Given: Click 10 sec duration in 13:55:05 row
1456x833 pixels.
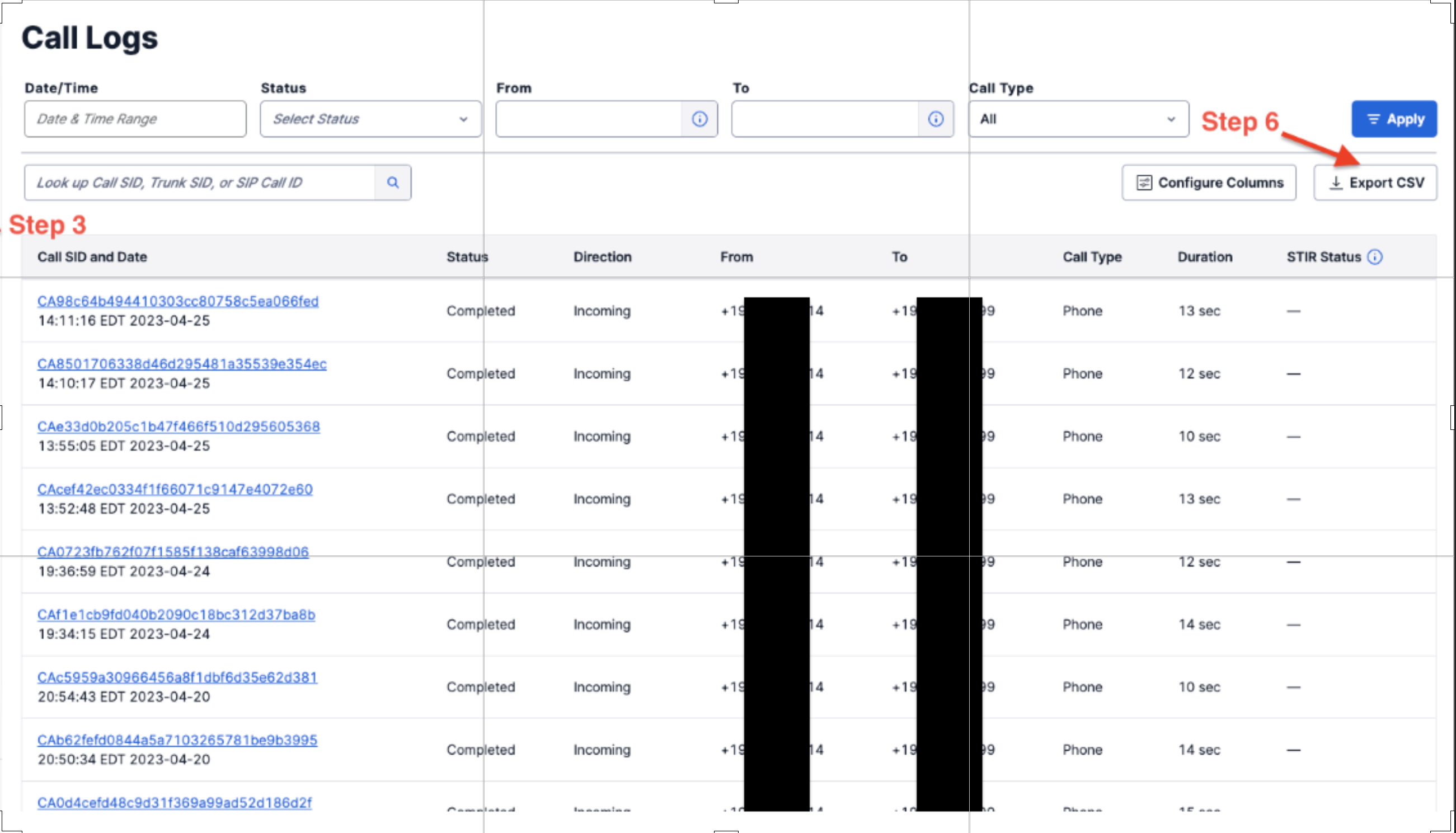Looking at the screenshot, I should [1199, 436].
